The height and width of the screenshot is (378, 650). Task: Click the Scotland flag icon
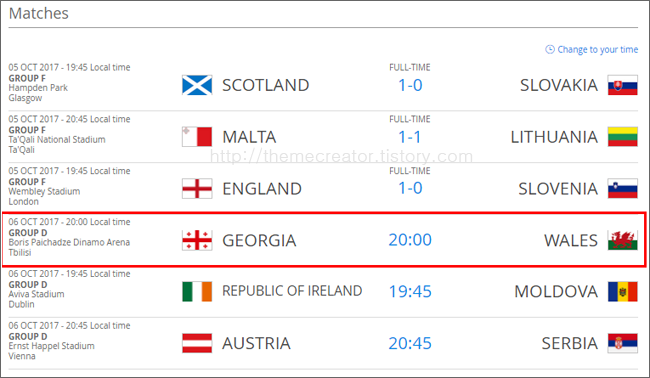197,85
